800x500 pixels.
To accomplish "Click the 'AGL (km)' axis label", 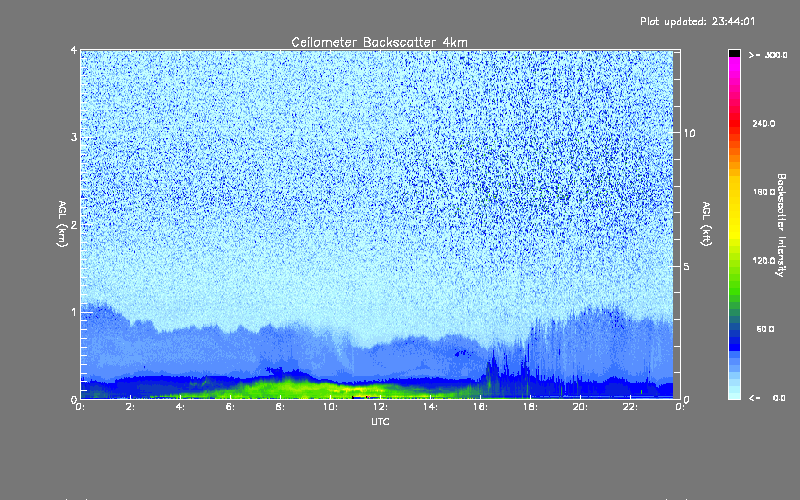I will point(62,224).
